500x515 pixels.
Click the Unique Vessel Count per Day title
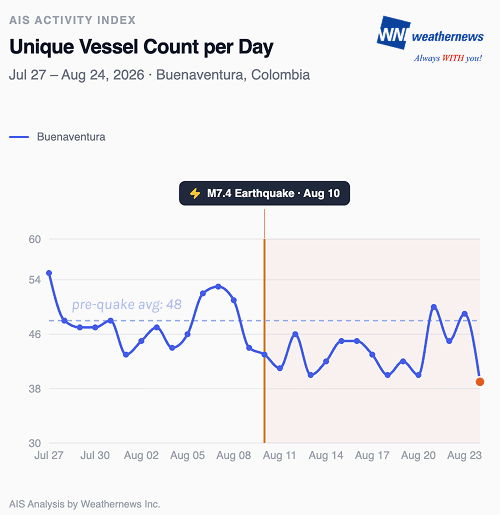(141, 47)
